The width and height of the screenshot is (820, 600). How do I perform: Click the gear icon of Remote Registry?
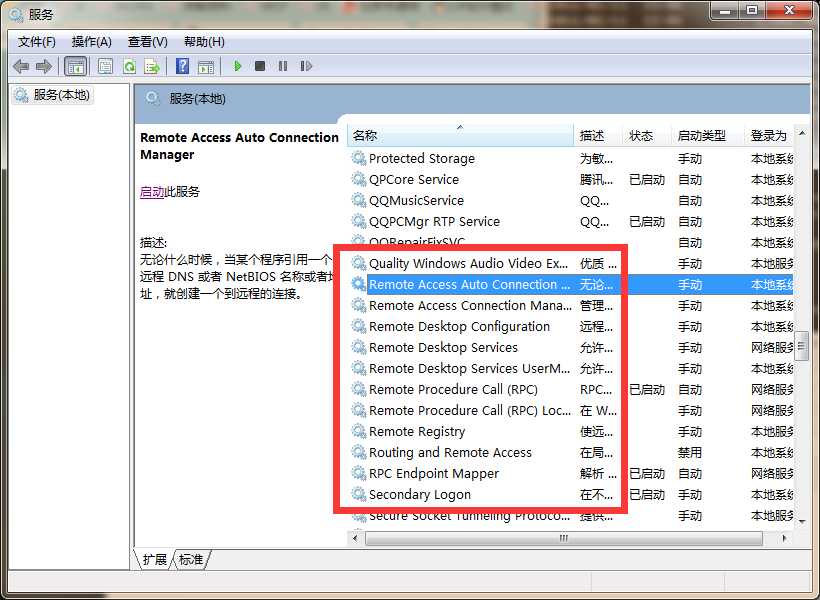pyautogui.click(x=358, y=431)
